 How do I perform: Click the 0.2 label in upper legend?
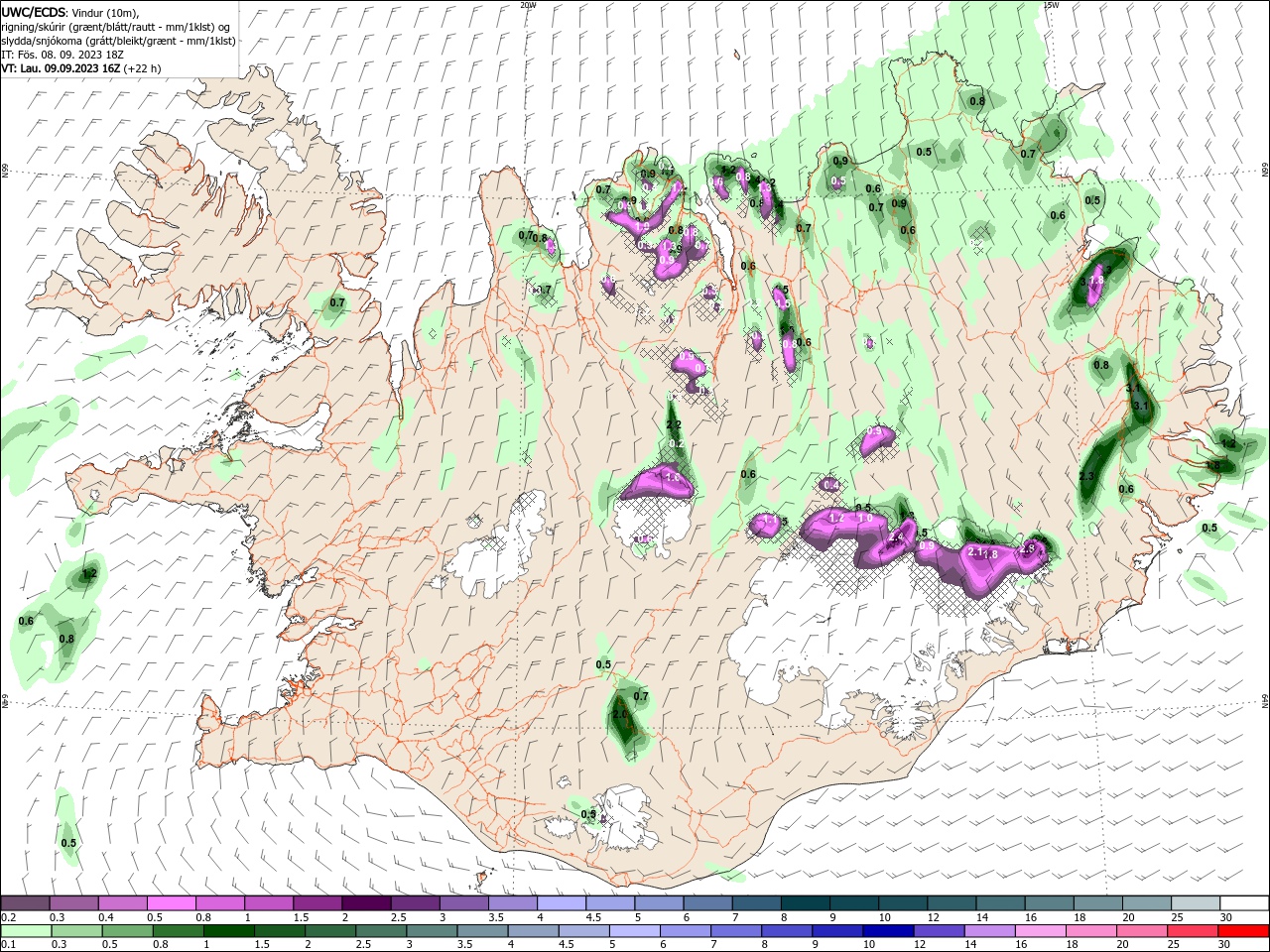tap(8, 917)
